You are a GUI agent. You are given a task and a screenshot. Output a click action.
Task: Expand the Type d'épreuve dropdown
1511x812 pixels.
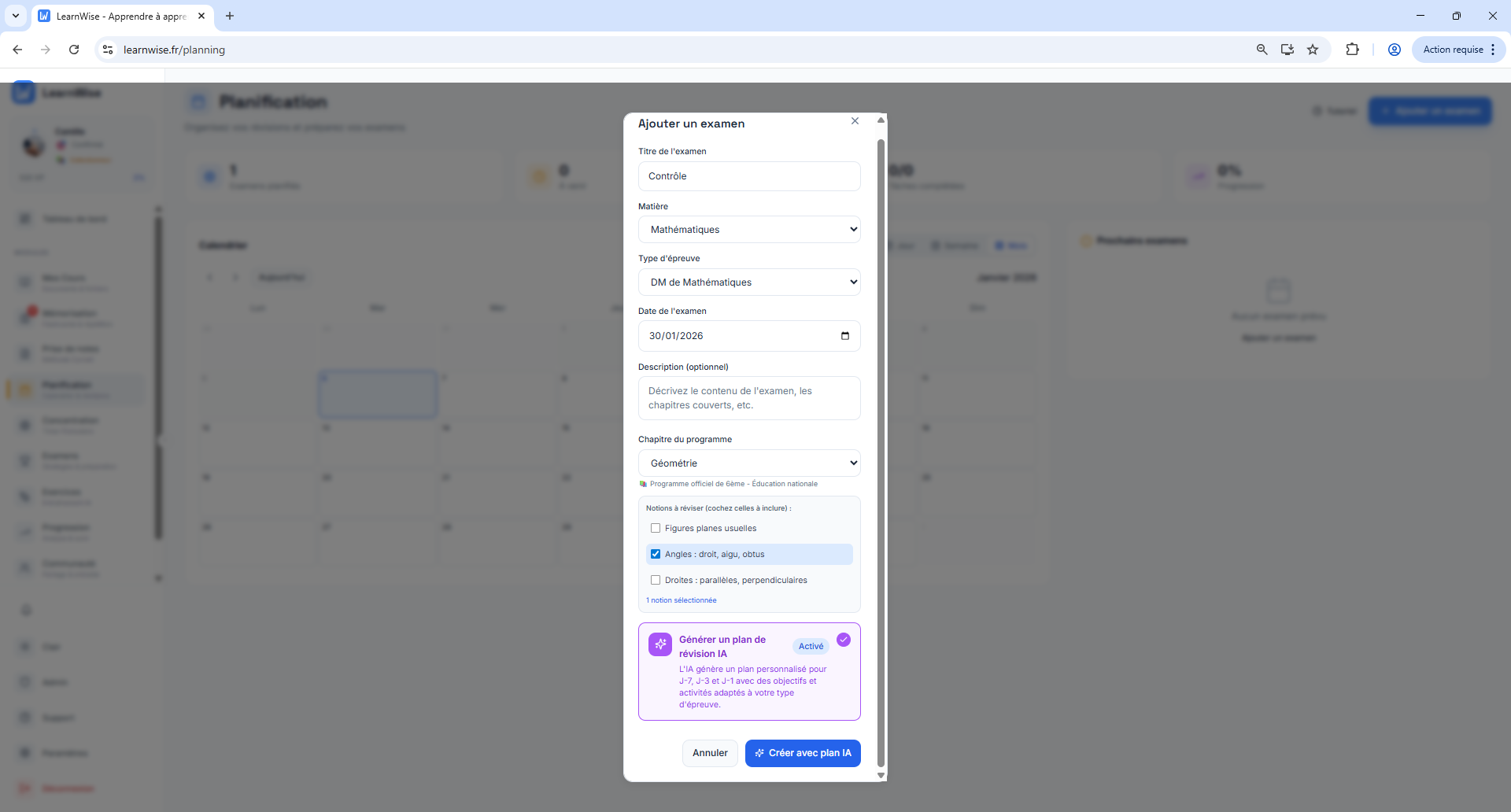click(748, 282)
